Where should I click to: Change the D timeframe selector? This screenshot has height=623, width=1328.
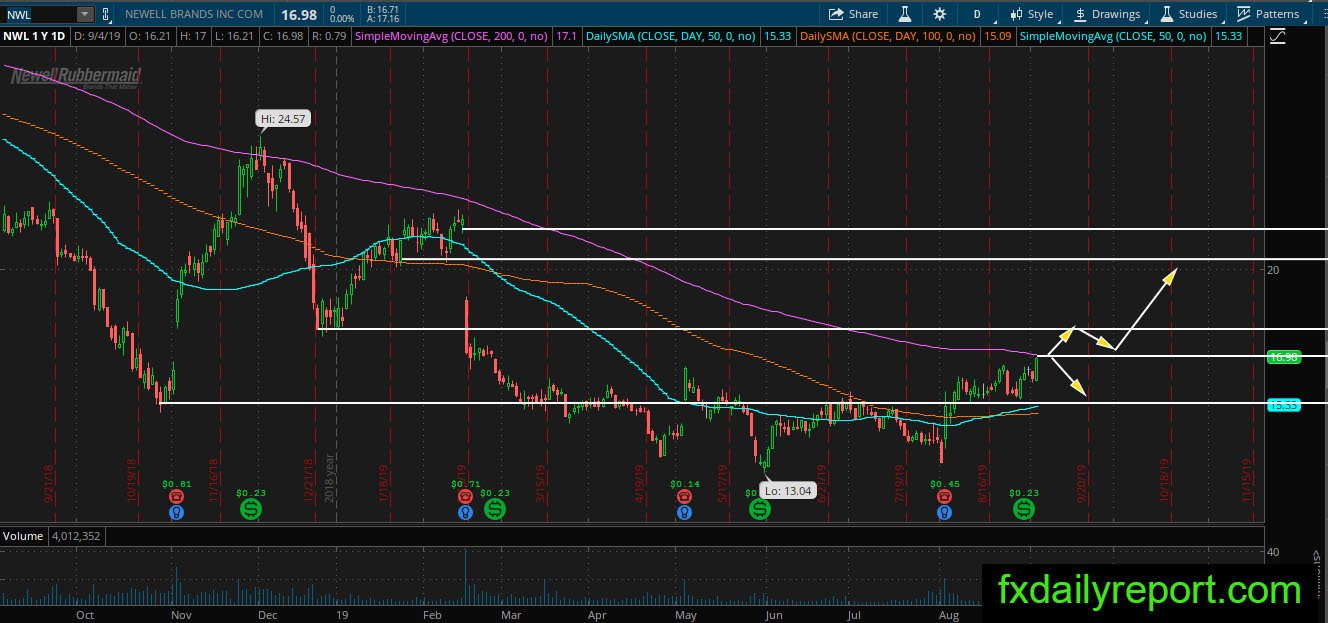976,14
